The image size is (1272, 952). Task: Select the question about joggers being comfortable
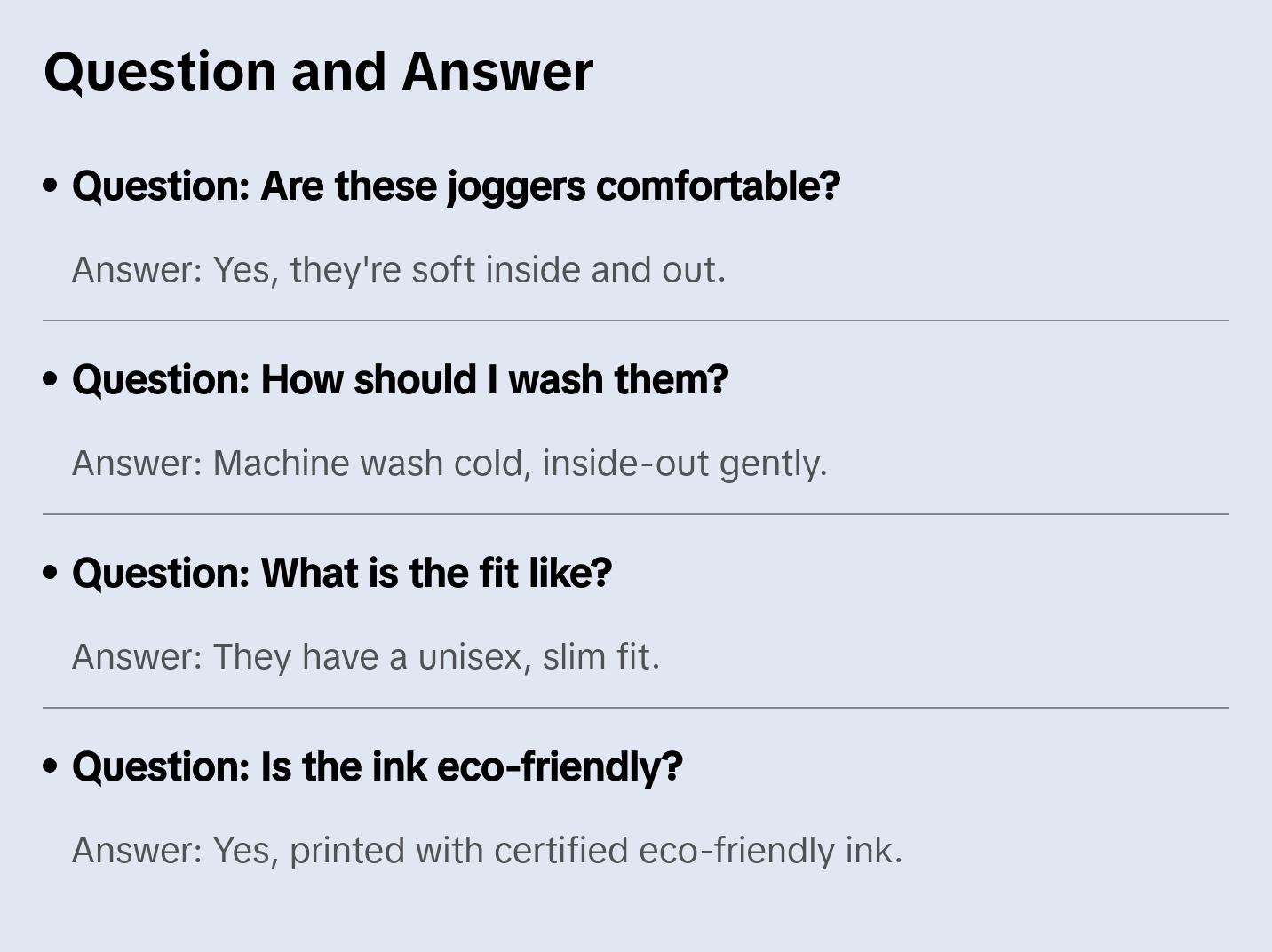click(x=456, y=186)
